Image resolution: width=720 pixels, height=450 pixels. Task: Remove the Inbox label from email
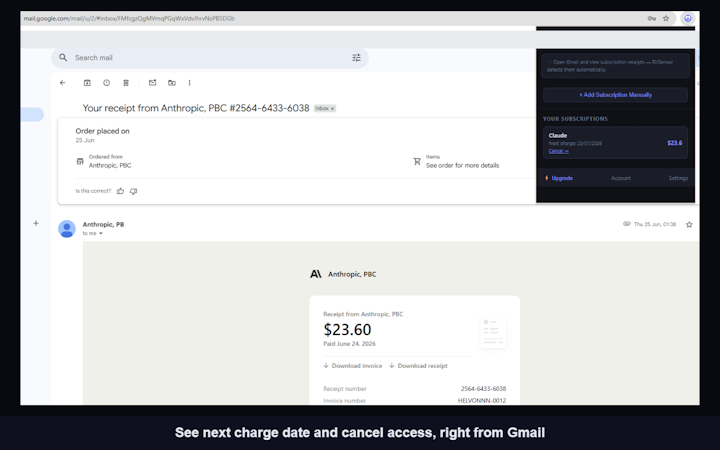tap(332, 108)
